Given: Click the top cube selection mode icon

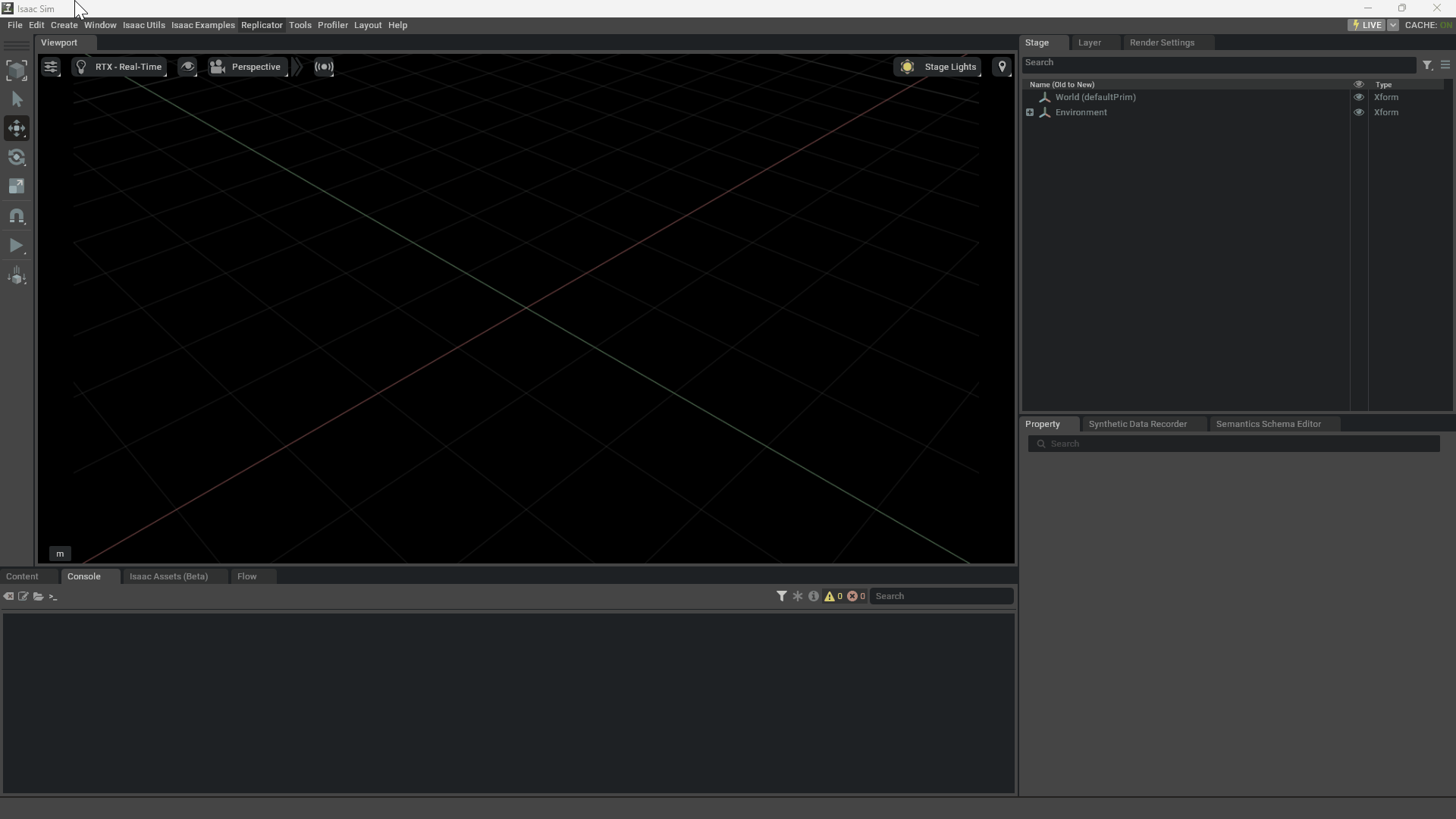Looking at the screenshot, I should [17, 71].
